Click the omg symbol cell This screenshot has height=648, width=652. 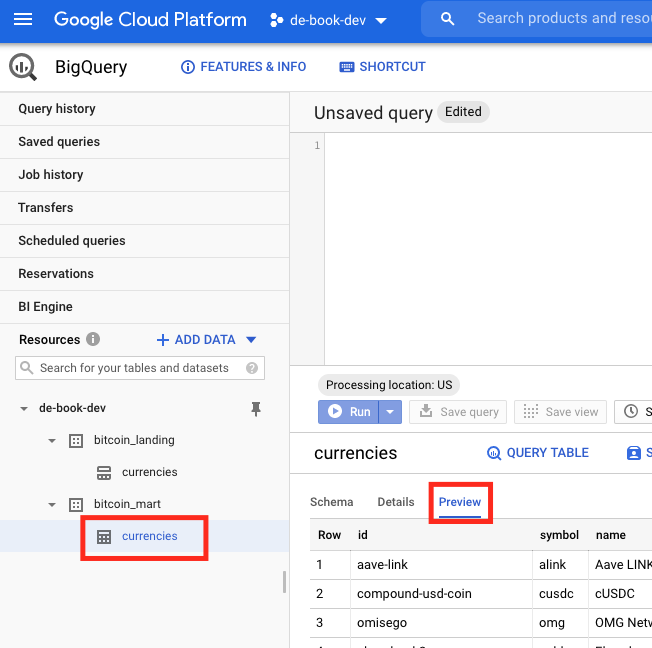click(x=560, y=623)
